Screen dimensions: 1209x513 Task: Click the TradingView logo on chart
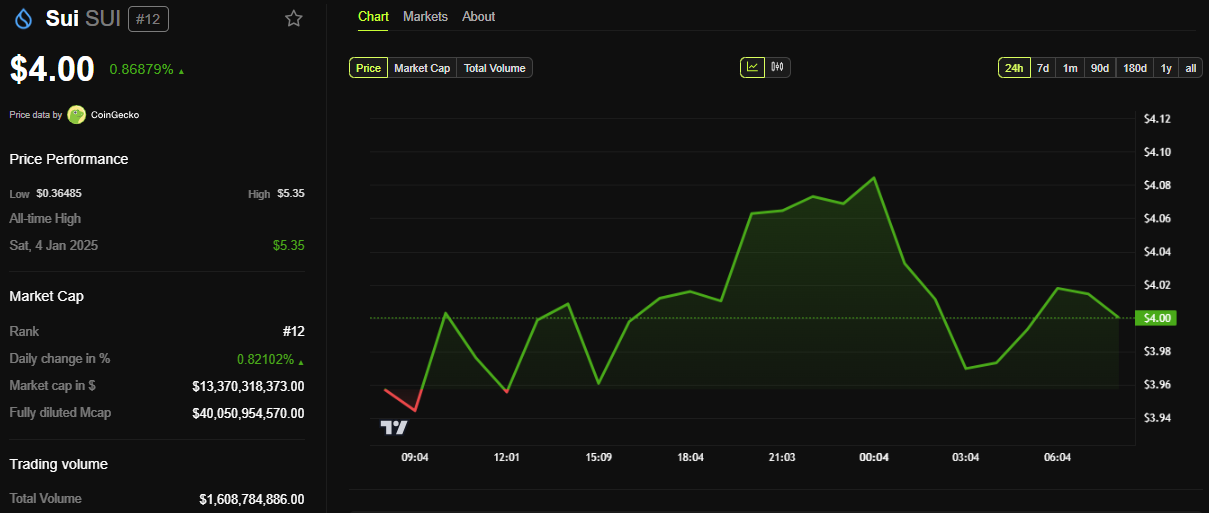click(394, 427)
